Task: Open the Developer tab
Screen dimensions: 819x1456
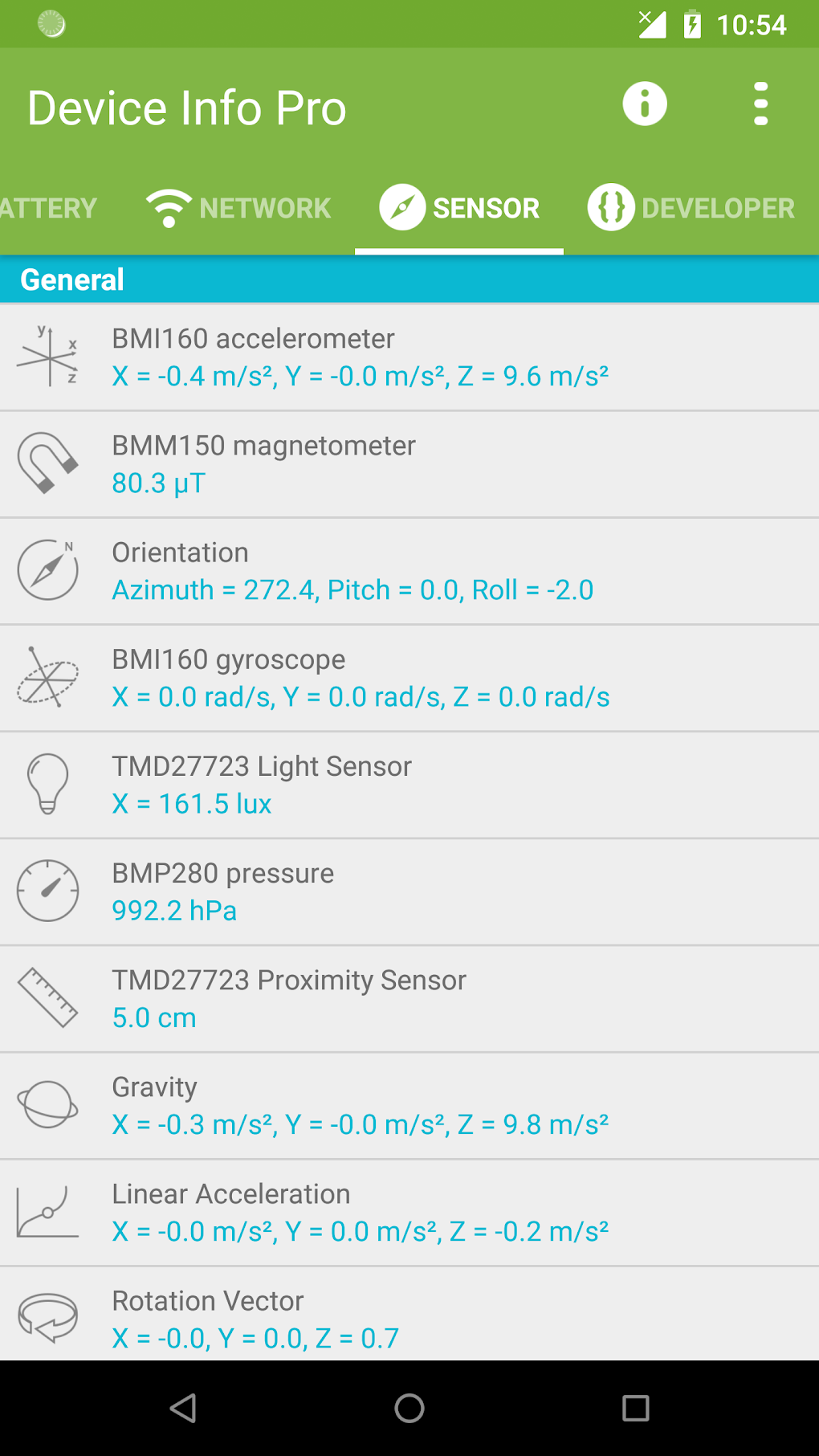Action: pyautogui.click(x=691, y=208)
